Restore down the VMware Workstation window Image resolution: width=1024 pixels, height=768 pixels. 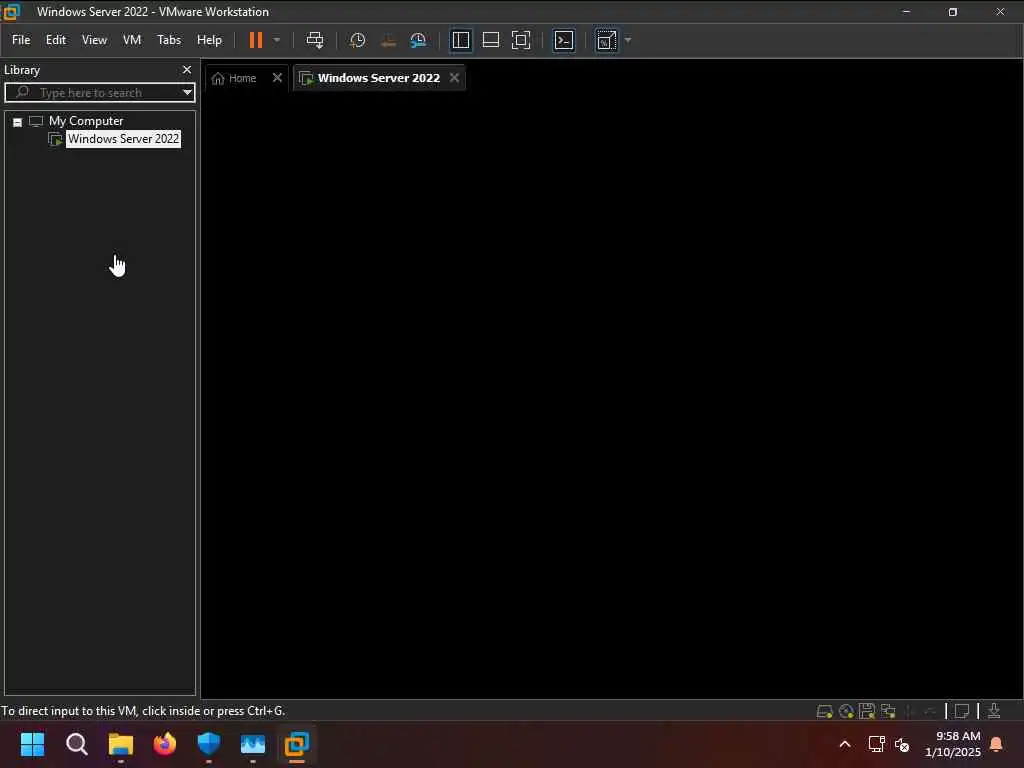(x=953, y=12)
